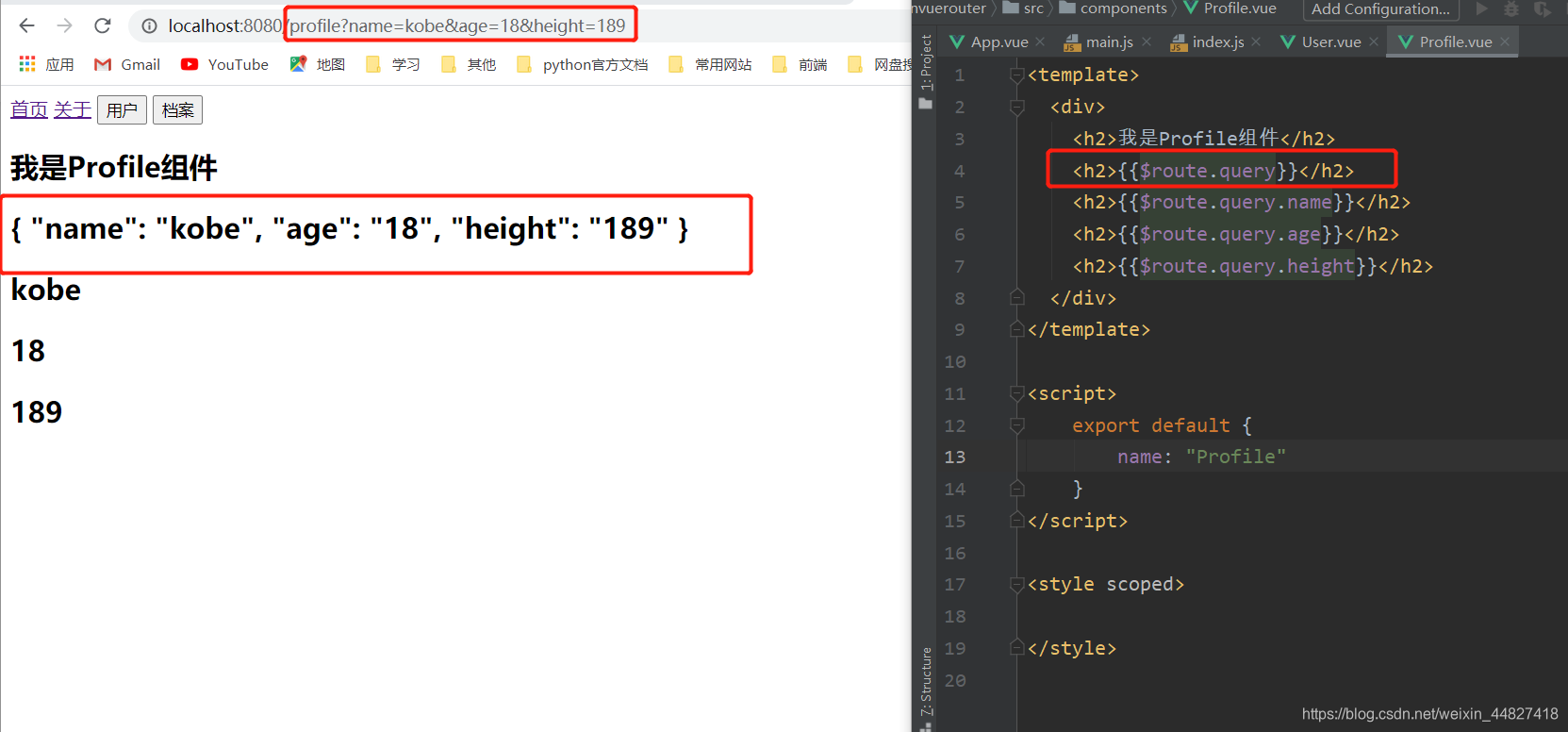Close the User.vue tab
This screenshot has height=732, width=1568.
(1374, 42)
